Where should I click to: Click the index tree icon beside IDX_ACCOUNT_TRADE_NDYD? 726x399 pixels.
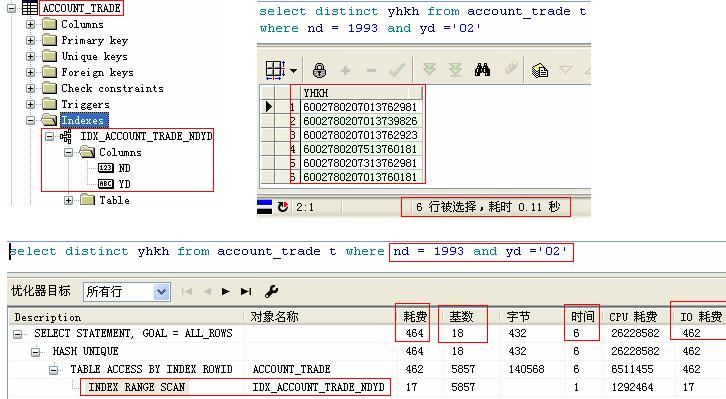tap(66, 137)
